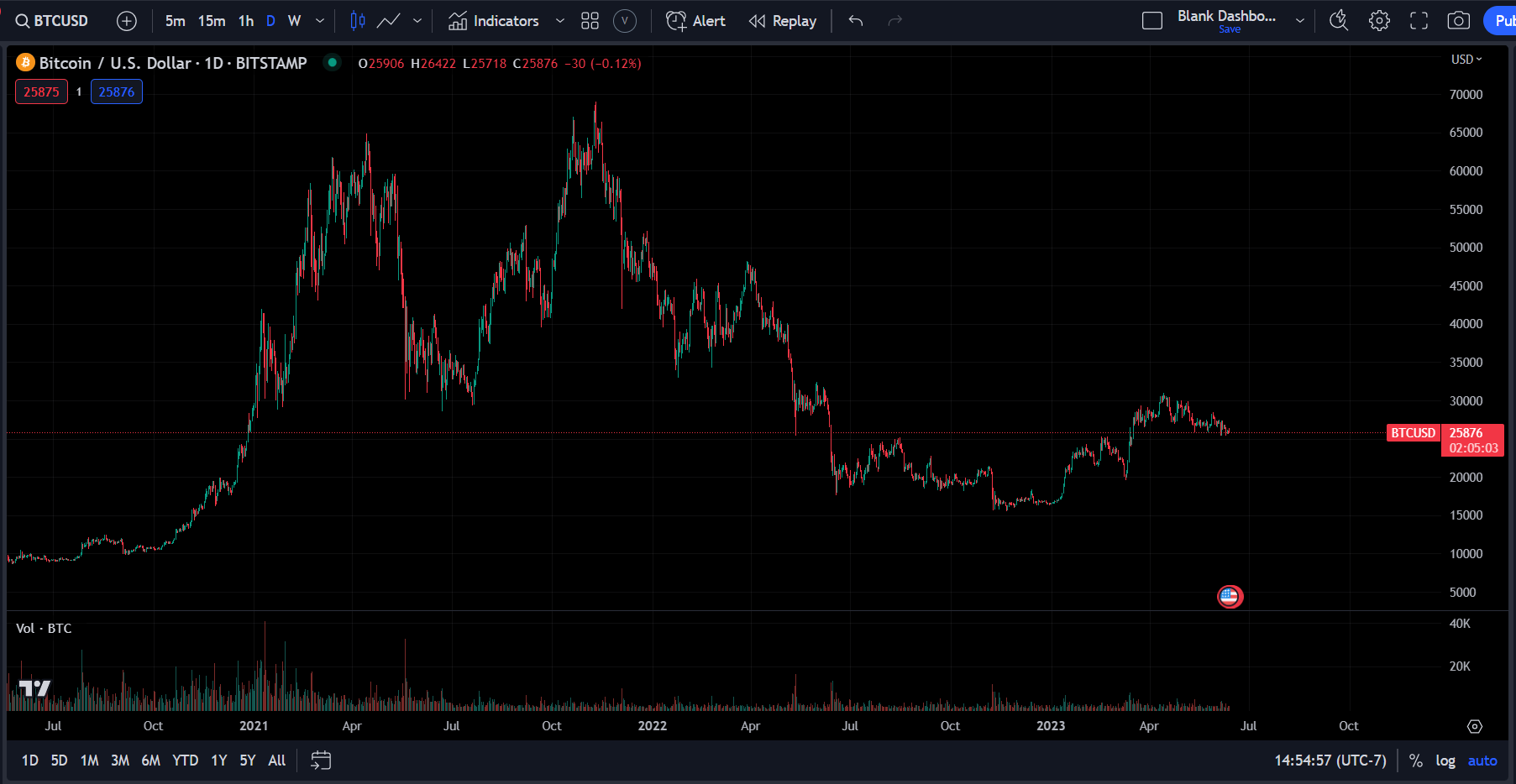Toggle log scale mode
1516x784 pixels.
click(x=1445, y=760)
